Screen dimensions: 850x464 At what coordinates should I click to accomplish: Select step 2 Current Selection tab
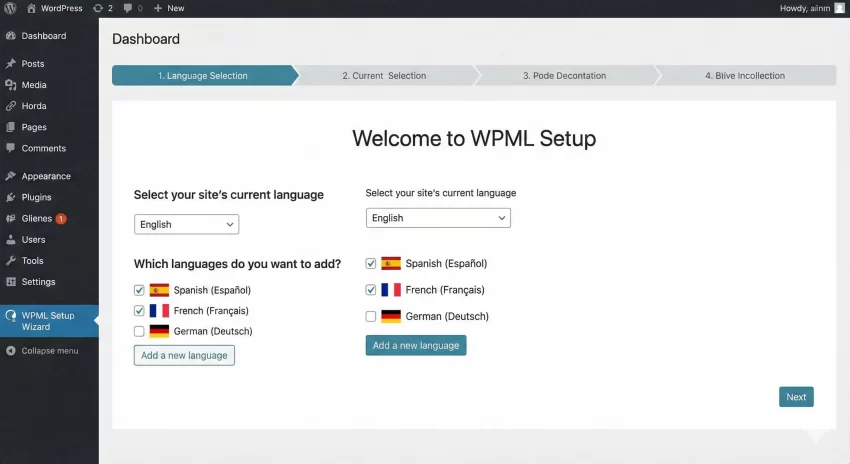pos(384,76)
